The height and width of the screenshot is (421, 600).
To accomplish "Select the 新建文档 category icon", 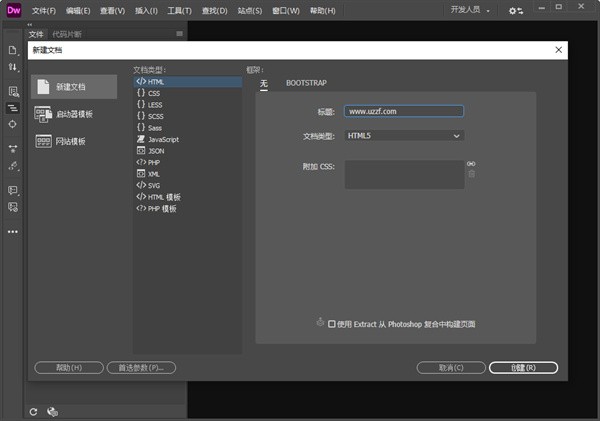I will click(43, 87).
